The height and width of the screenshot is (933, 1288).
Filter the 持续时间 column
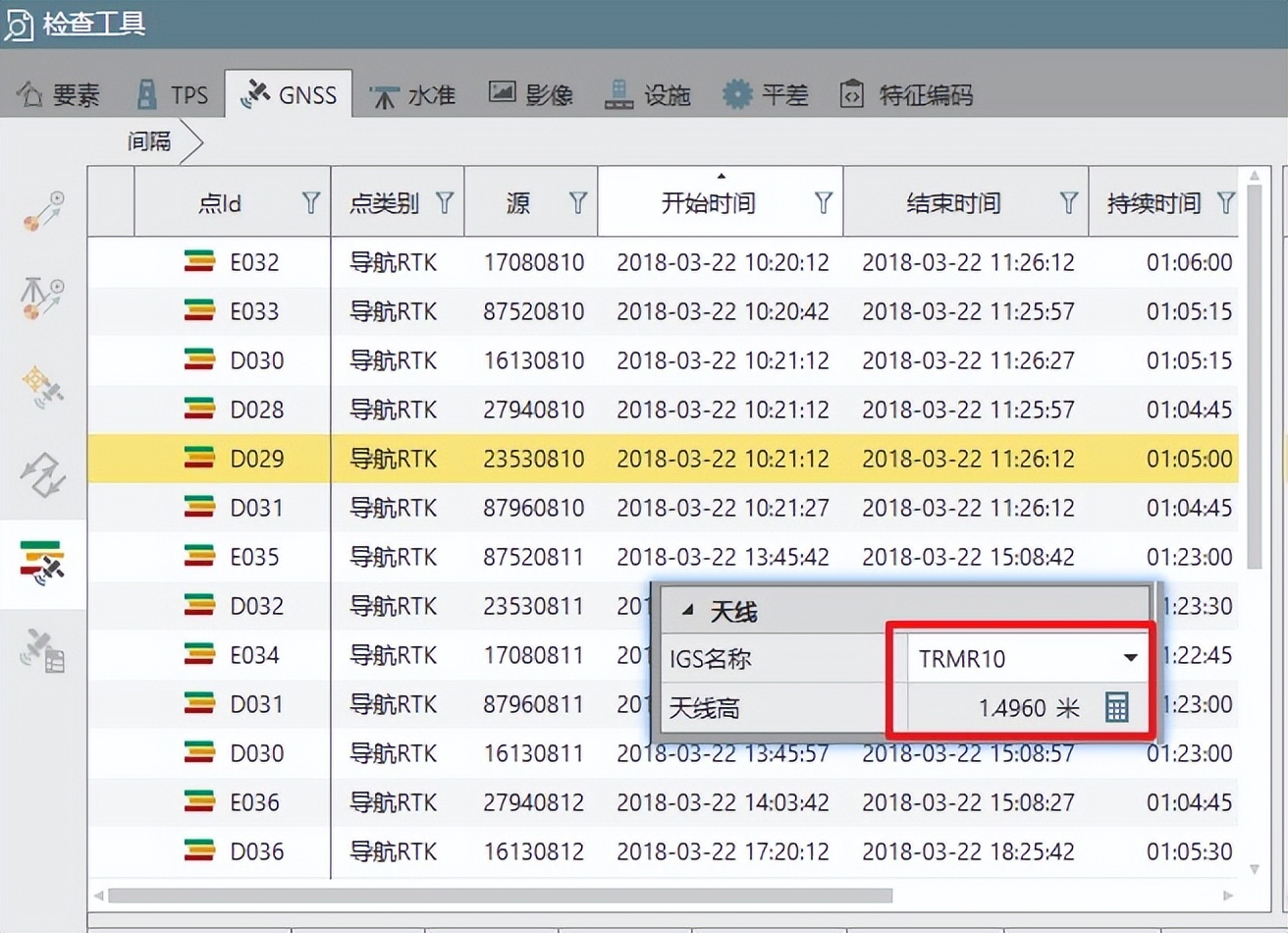click(1226, 202)
